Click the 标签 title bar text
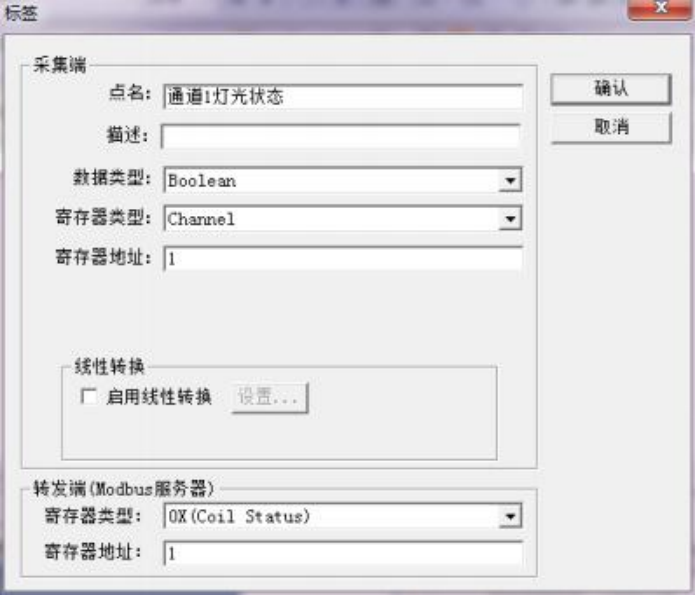The width and height of the screenshot is (696, 596). coord(21,13)
